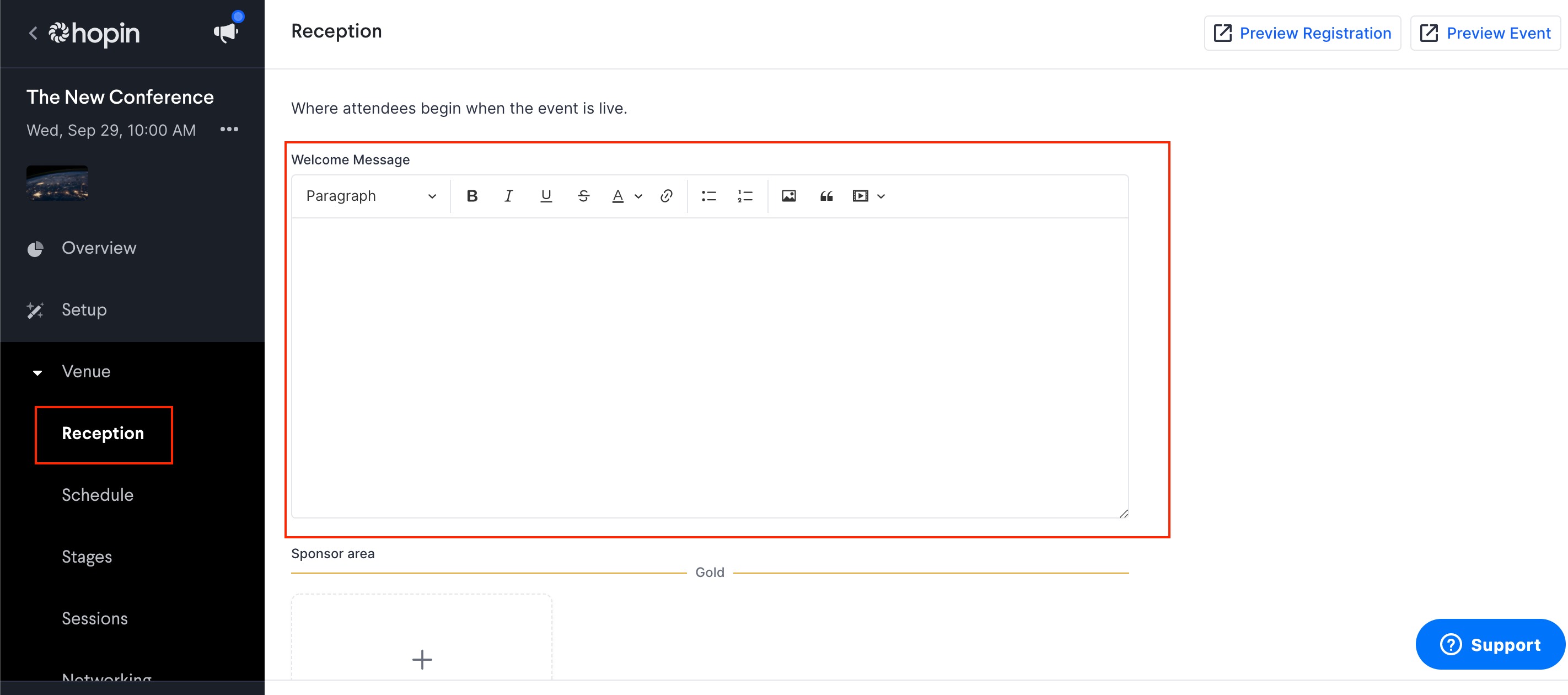Toggle strikethrough formatting
Viewport: 1568px width, 695px height.
[583, 196]
